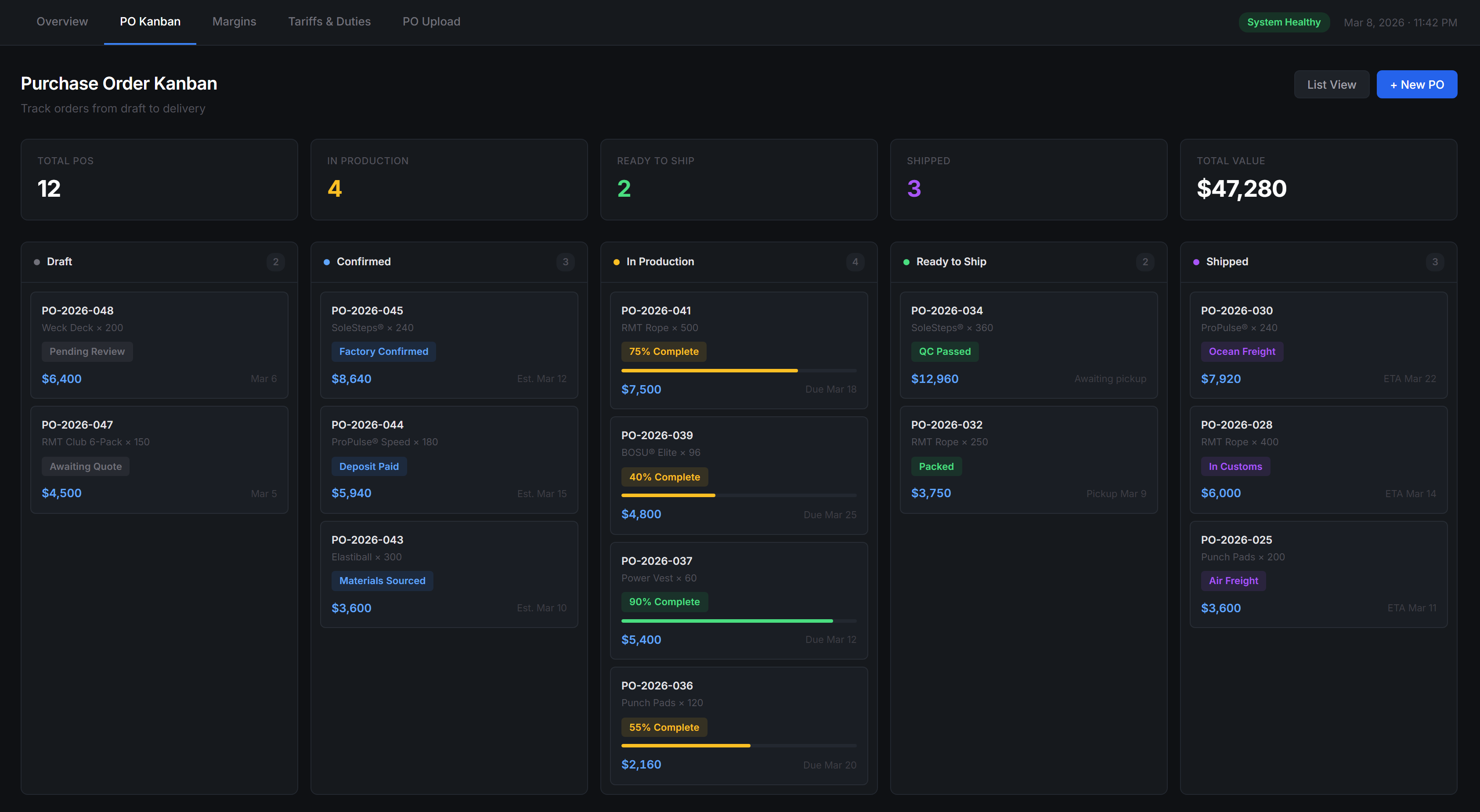Screen dimensions: 1480x812
Task: Click the In Customs status tag
Action: pyautogui.click(x=1235, y=466)
